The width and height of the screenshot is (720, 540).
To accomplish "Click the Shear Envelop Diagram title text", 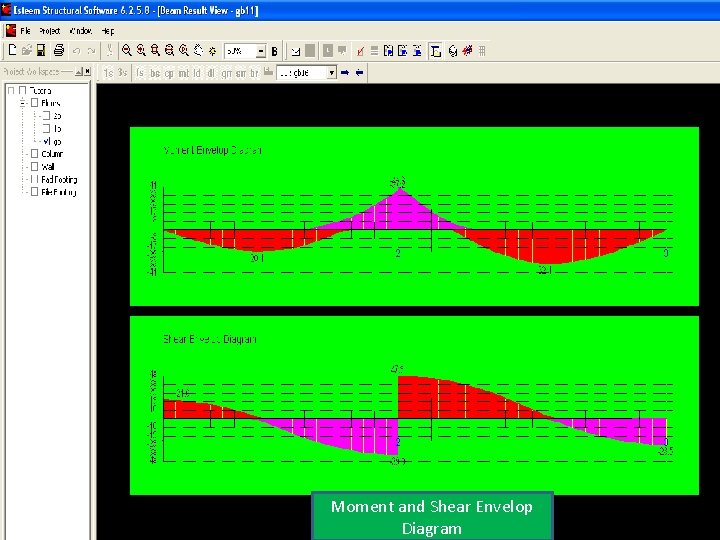I will [x=210, y=339].
